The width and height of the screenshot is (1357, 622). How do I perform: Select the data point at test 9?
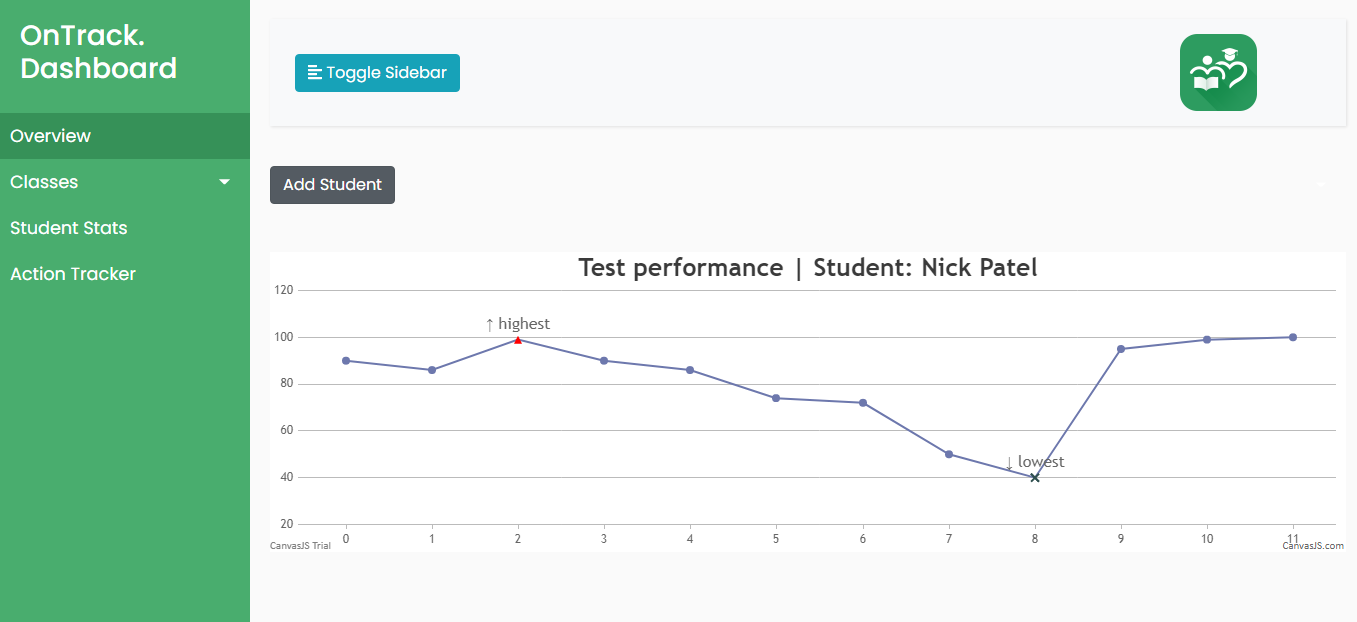pyautogui.click(x=1121, y=349)
